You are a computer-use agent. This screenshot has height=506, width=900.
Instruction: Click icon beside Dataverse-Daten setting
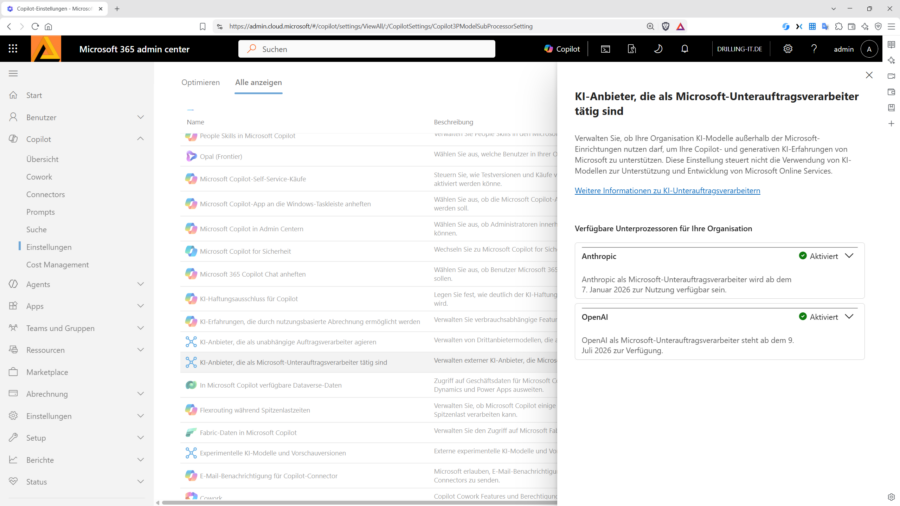pos(191,385)
